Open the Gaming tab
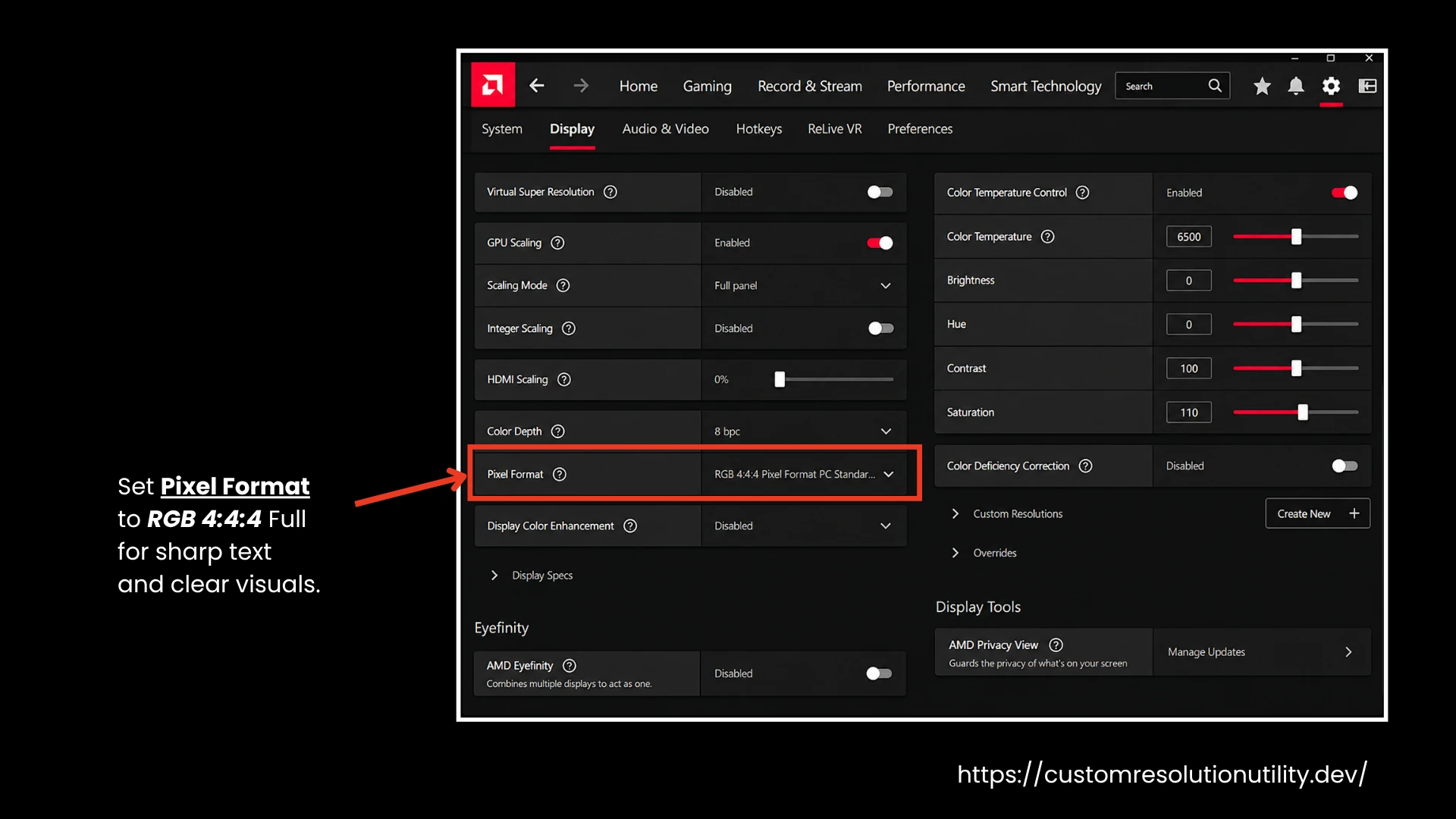This screenshot has width=1456, height=819. pos(708,86)
